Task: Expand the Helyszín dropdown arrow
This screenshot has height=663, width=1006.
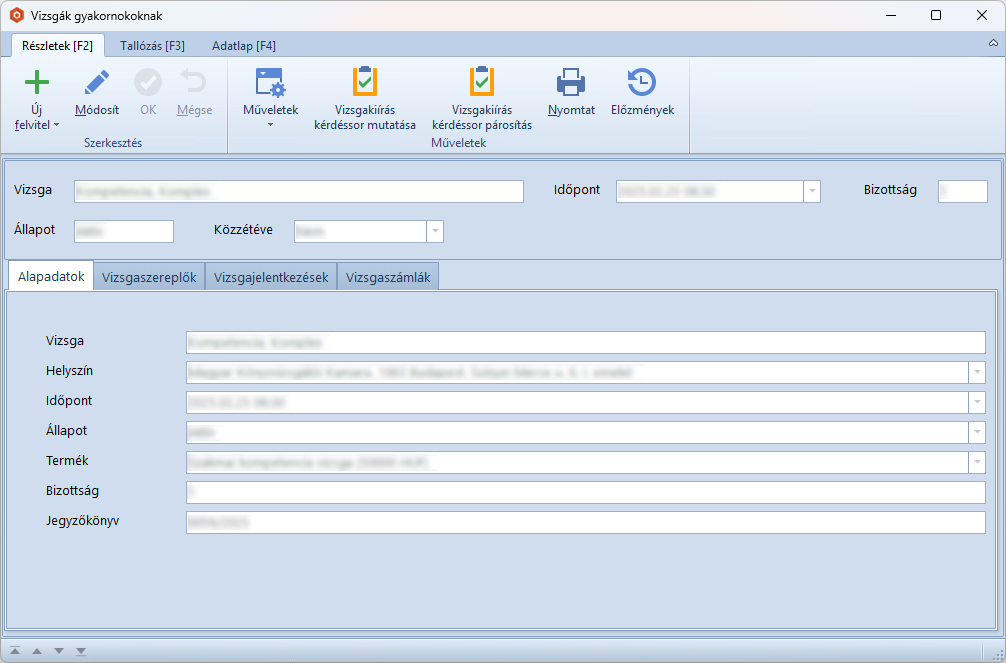Action: point(976,372)
